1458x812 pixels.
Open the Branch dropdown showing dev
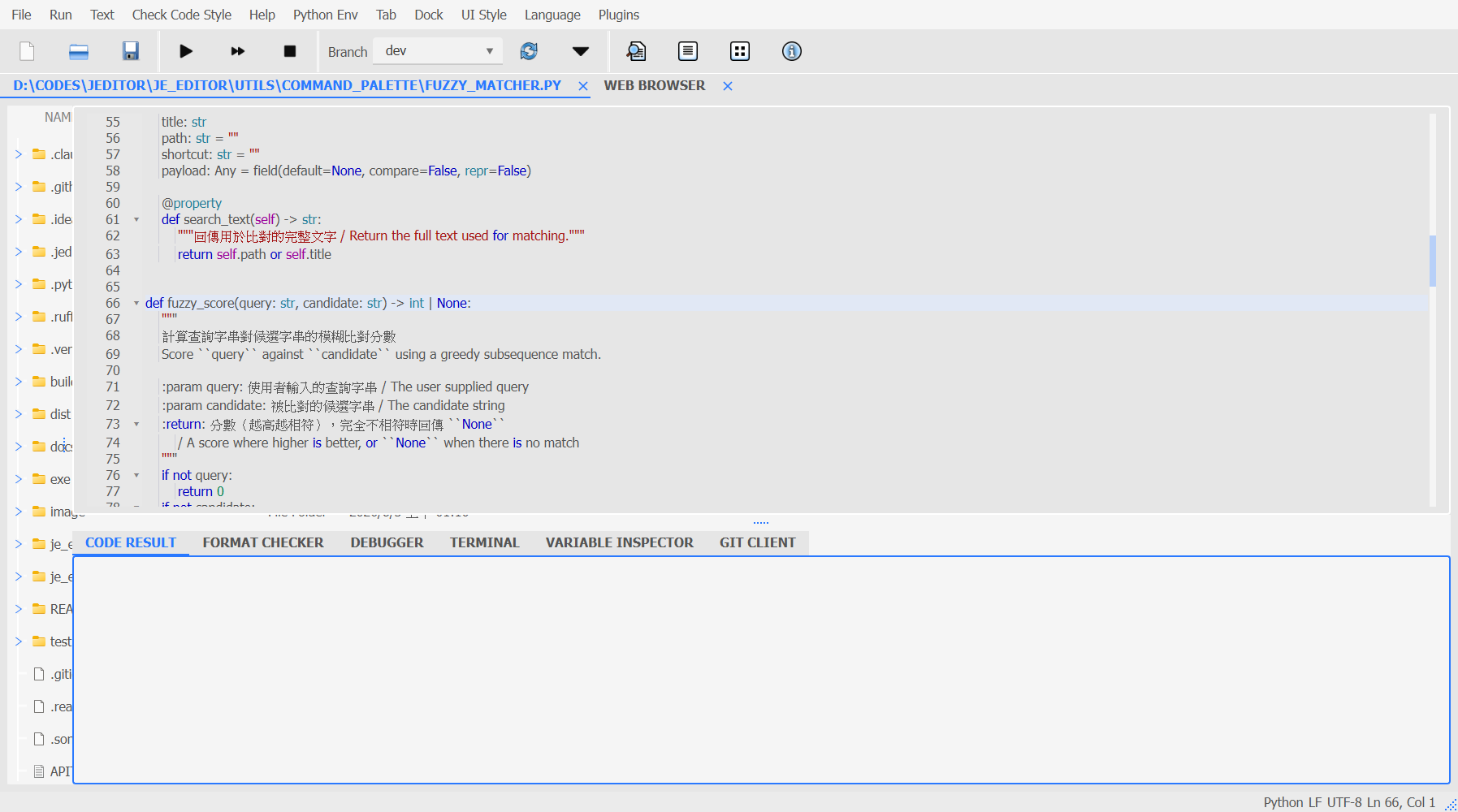[x=438, y=50]
